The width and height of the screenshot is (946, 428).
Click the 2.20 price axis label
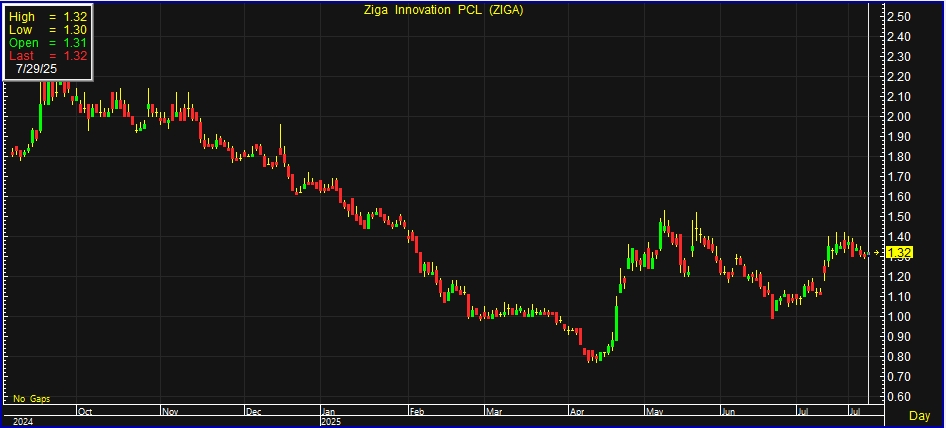[x=899, y=77]
